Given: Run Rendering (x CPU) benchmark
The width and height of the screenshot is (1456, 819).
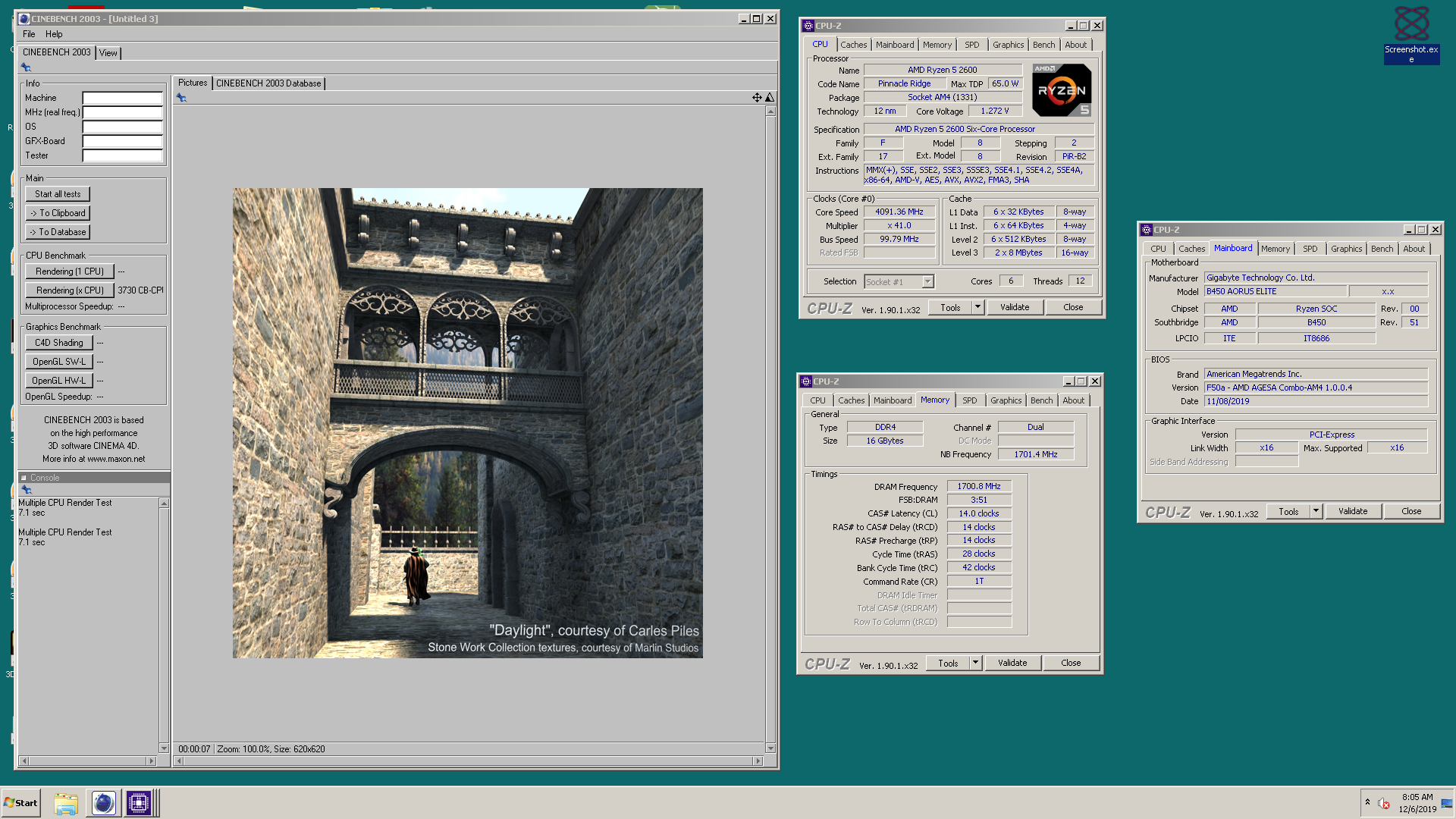Looking at the screenshot, I should (70, 290).
